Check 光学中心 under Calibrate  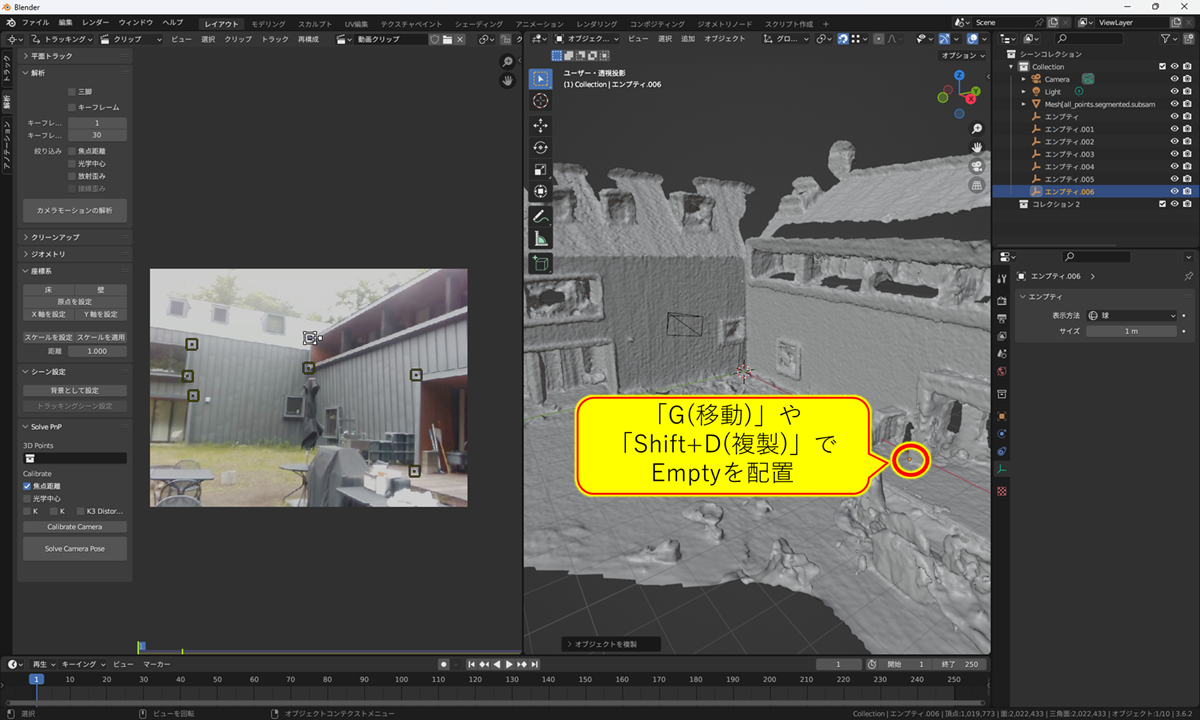coord(27,498)
